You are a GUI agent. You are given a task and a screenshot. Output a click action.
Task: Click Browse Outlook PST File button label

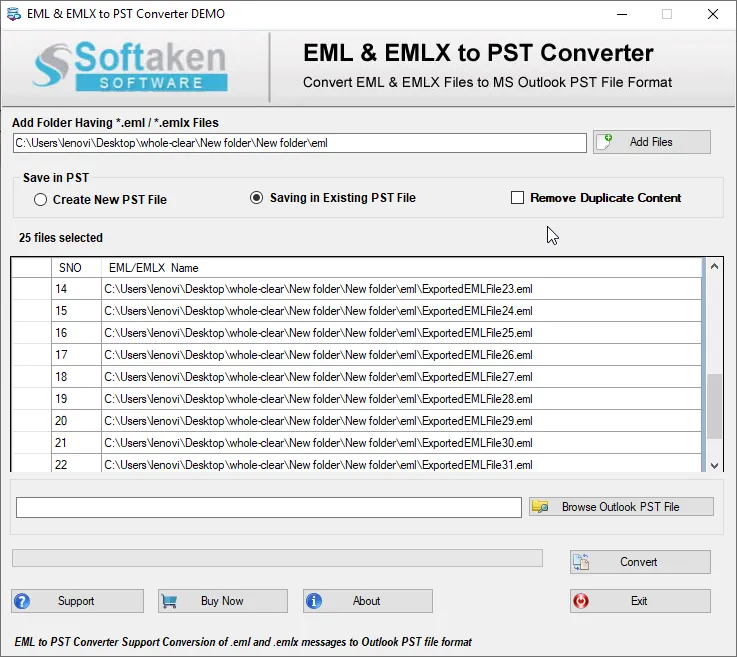coord(620,507)
